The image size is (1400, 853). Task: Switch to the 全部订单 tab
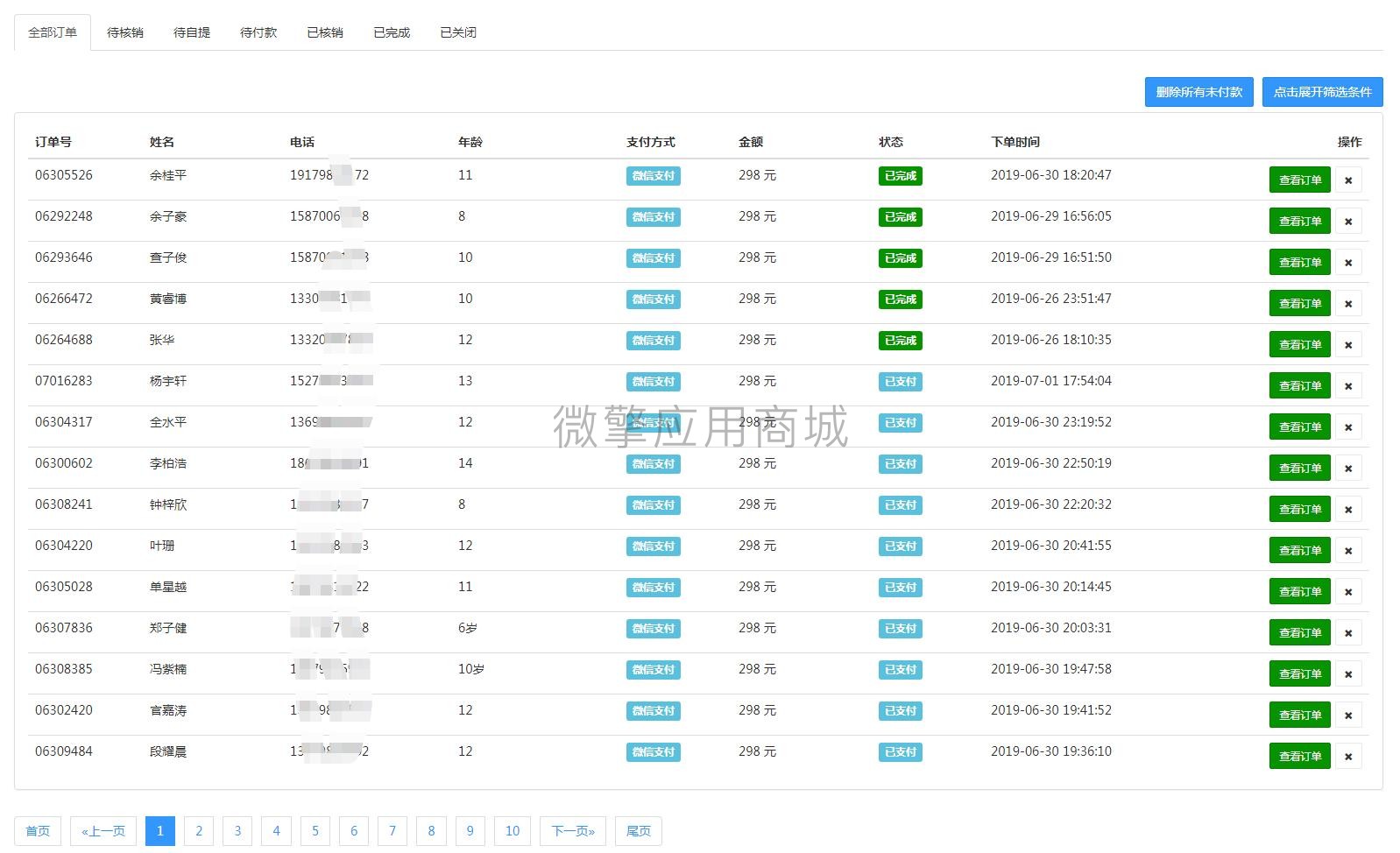pos(53,32)
